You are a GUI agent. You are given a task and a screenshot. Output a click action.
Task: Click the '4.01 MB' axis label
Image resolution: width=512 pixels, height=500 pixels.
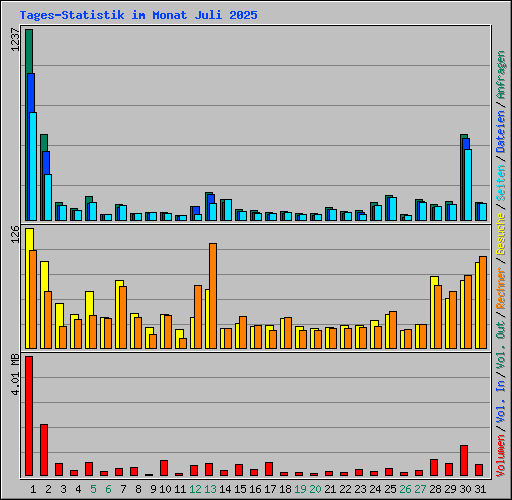[x=15, y=375]
